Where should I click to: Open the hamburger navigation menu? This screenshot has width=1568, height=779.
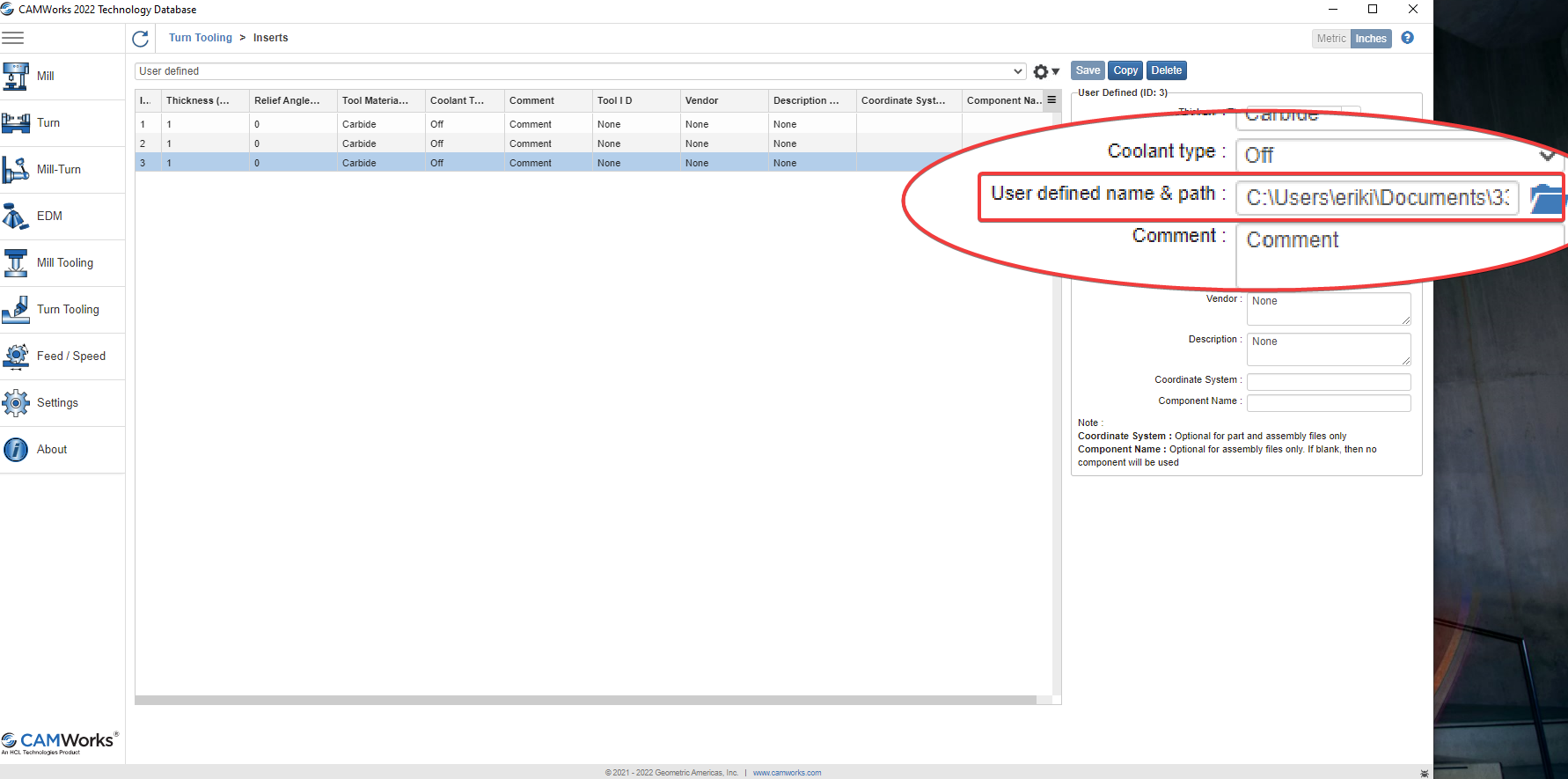[x=12, y=38]
